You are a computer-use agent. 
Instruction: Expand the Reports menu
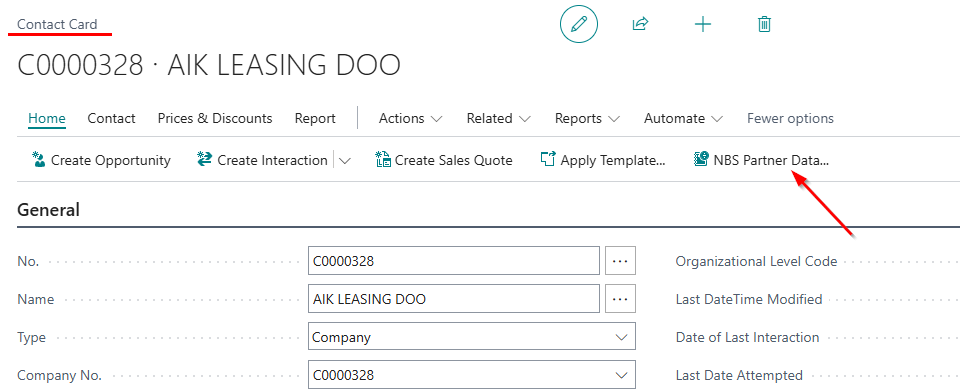tap(587, 118)
